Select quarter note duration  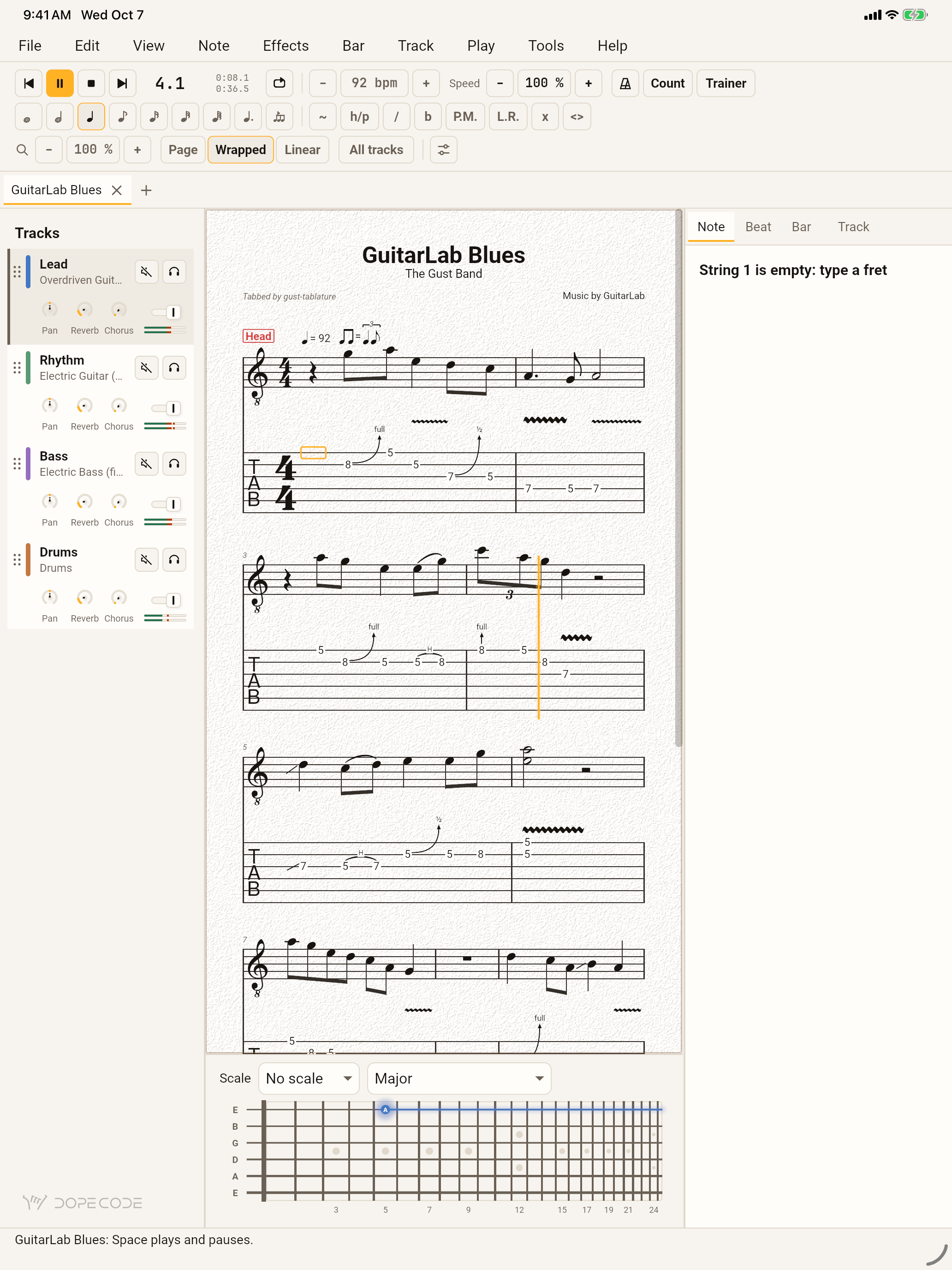[91, 117]
